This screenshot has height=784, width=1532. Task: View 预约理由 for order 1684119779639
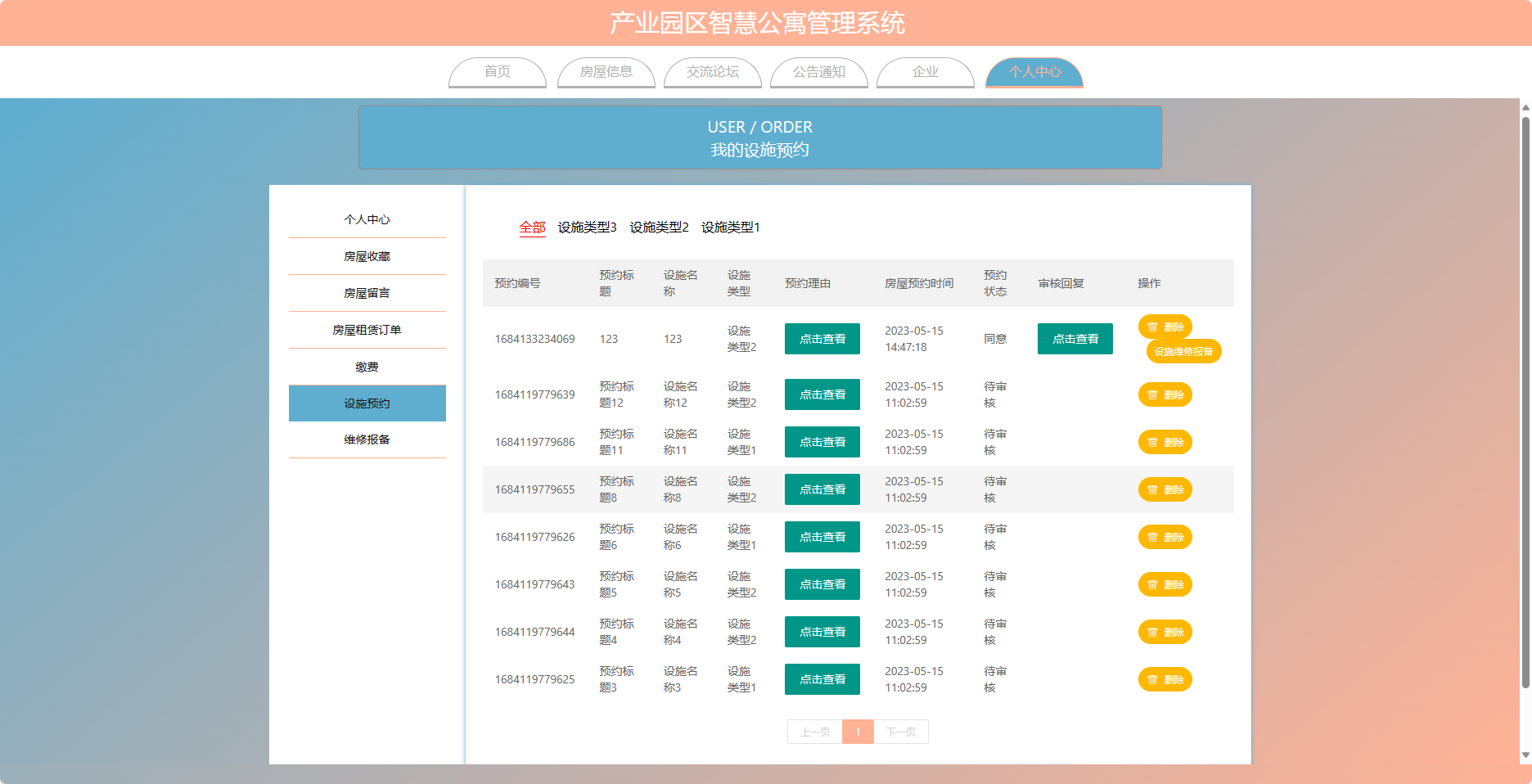822,394
